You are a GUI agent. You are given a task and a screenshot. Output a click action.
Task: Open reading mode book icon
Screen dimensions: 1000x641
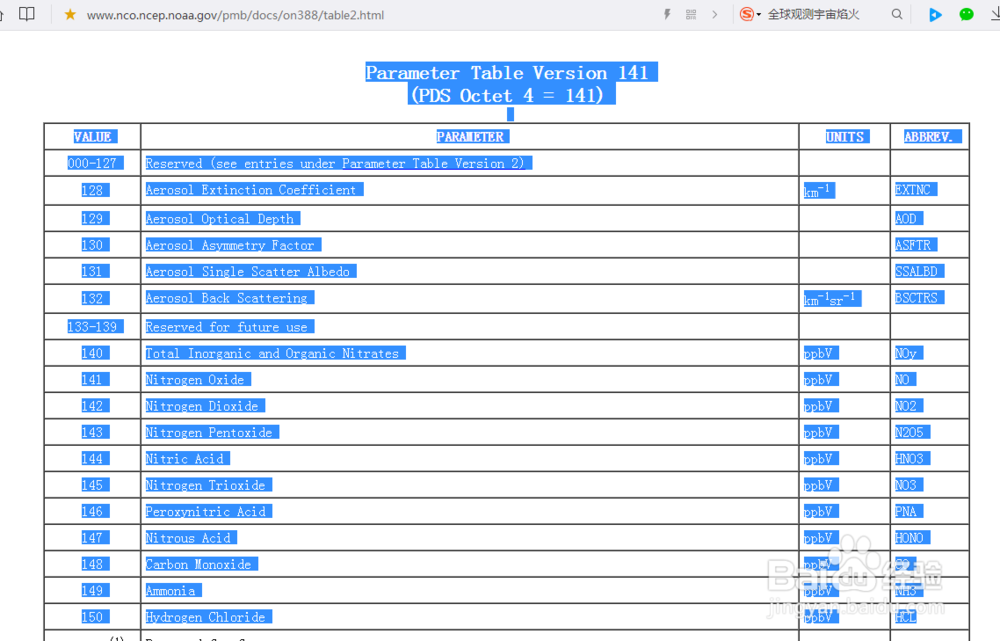[27, 14]
